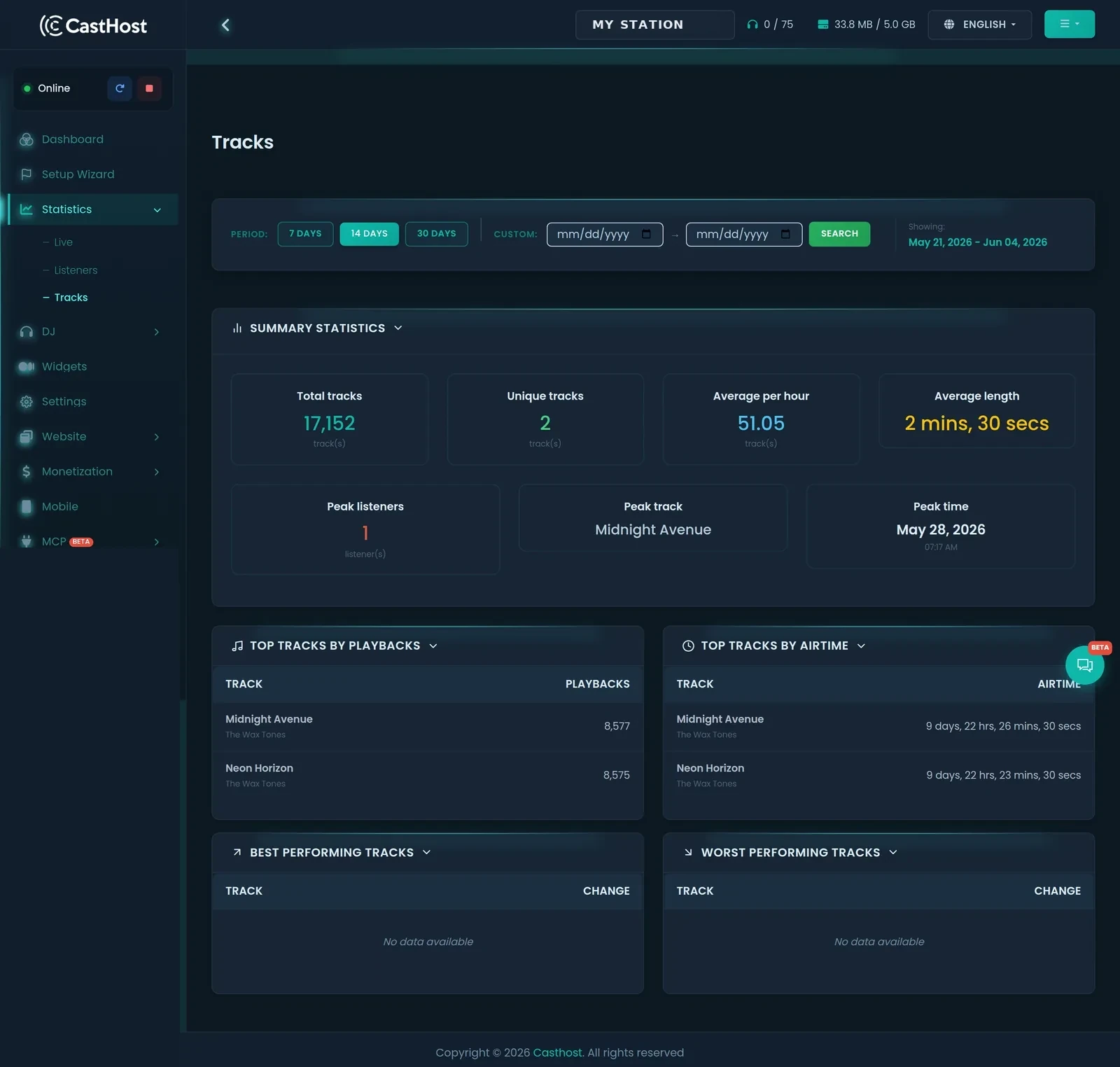Screen dimensions: 1120x1067
Task: Click the Search button
Action: click(x=839, y=234)
